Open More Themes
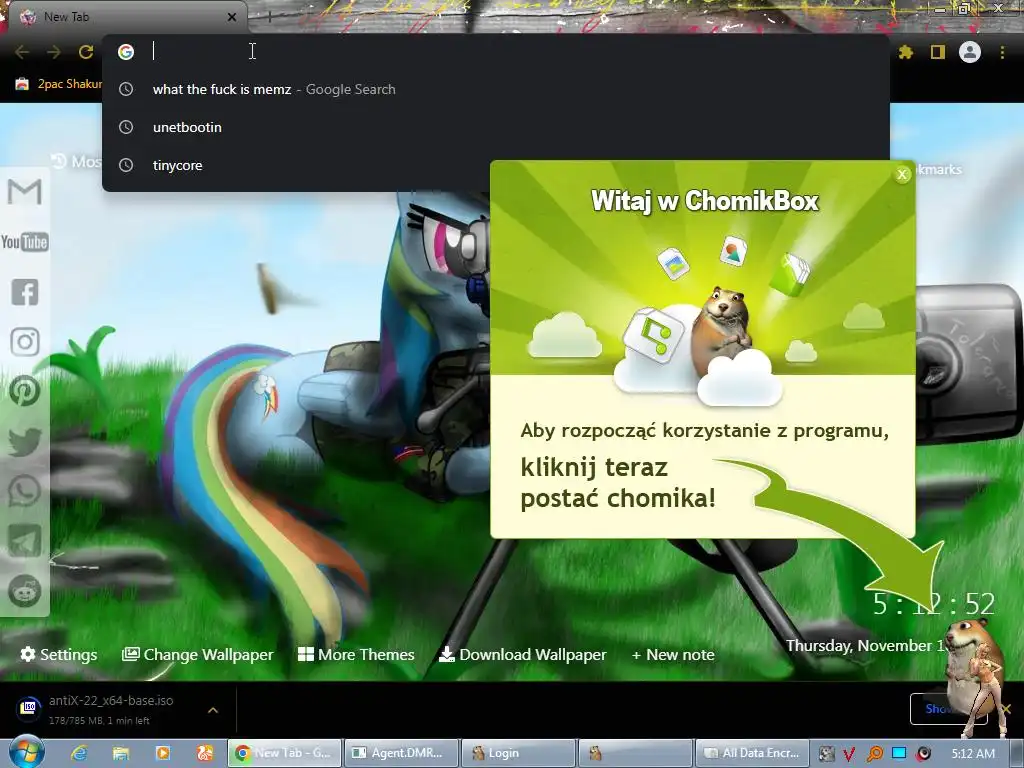Image resolution: width=1024 pixels, height=768 pixels. (357, 654)
